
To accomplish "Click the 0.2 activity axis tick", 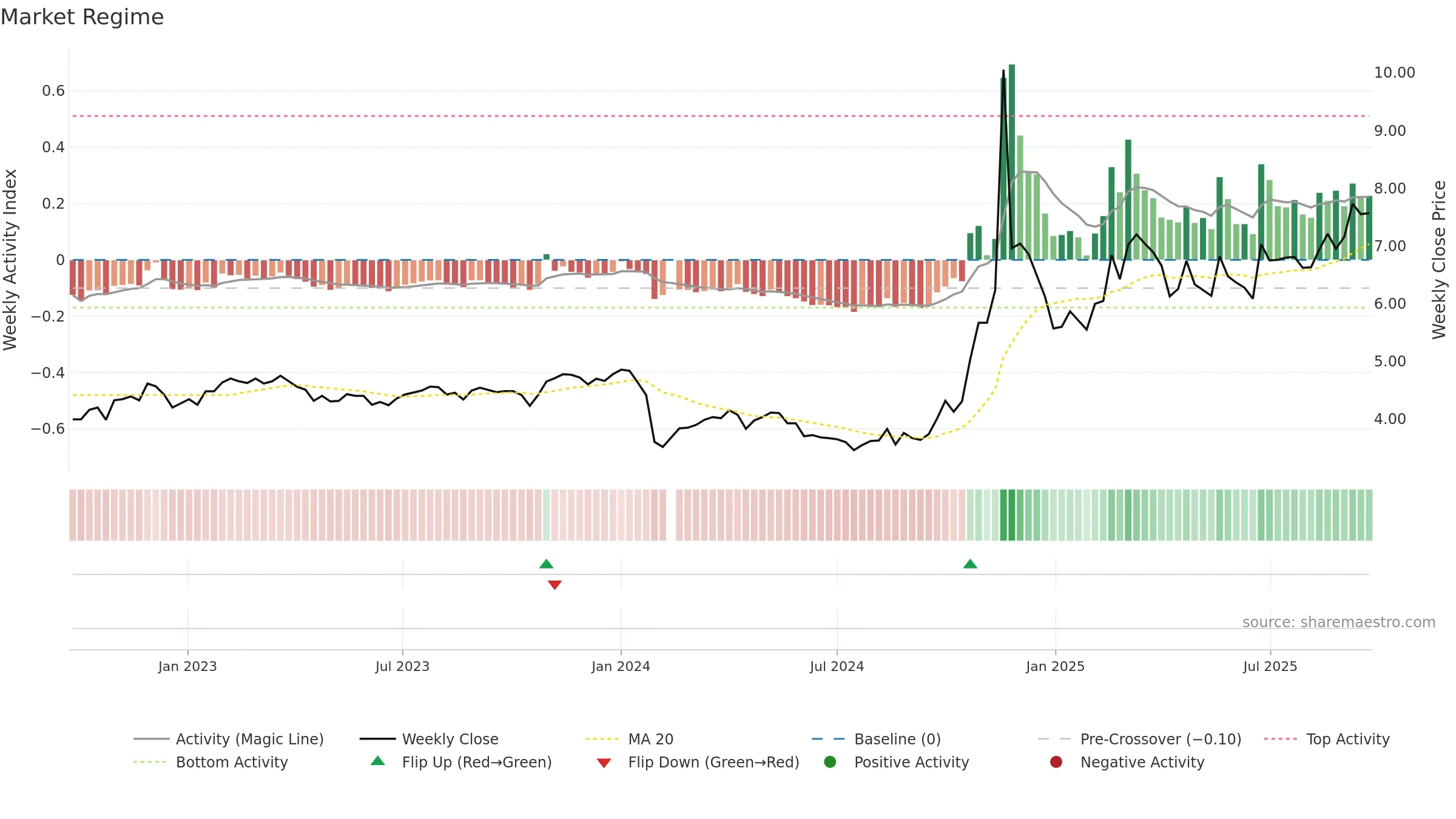I will click(53, 204).
